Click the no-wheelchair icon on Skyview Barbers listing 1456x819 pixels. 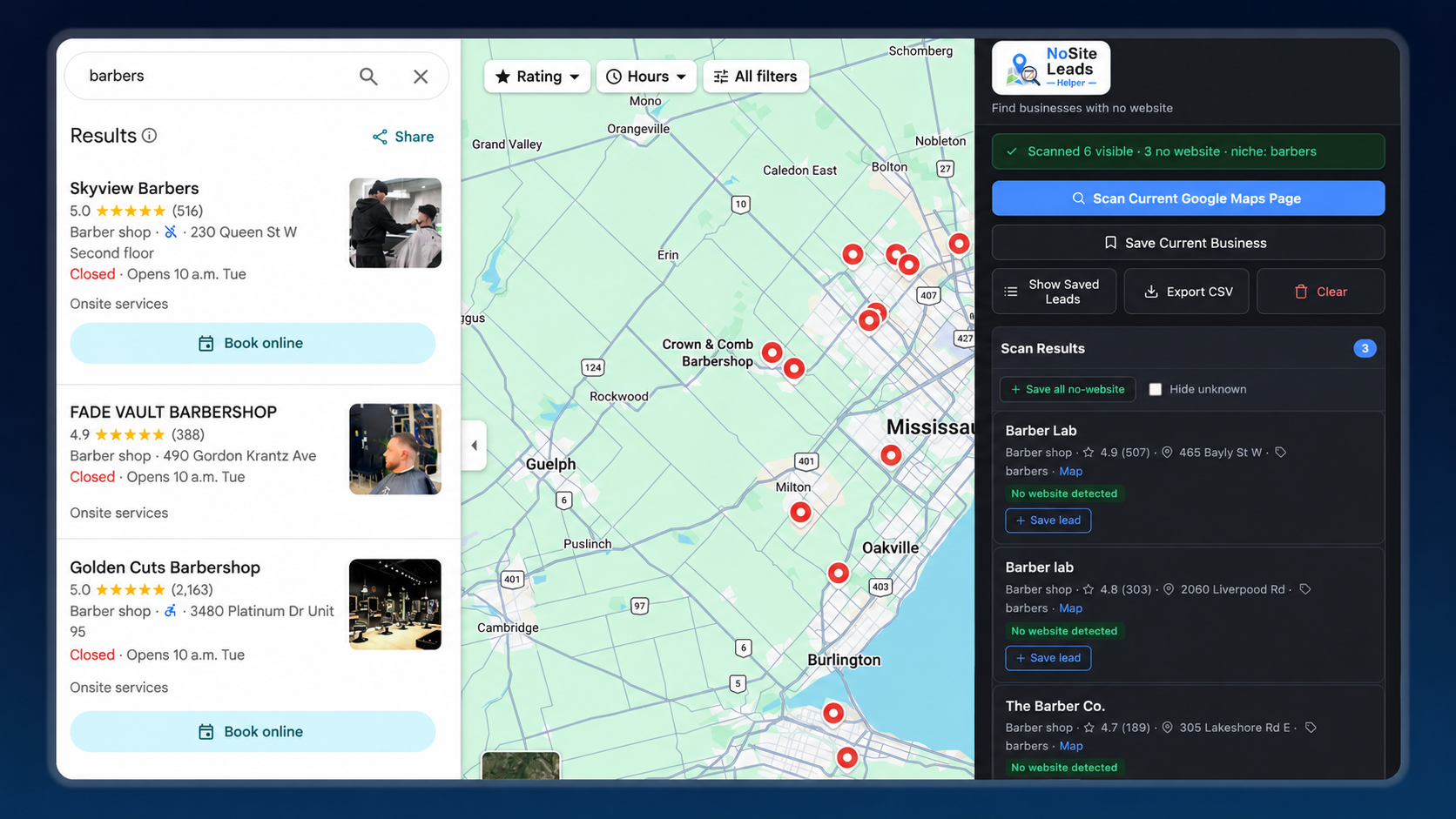click(171, 232)
